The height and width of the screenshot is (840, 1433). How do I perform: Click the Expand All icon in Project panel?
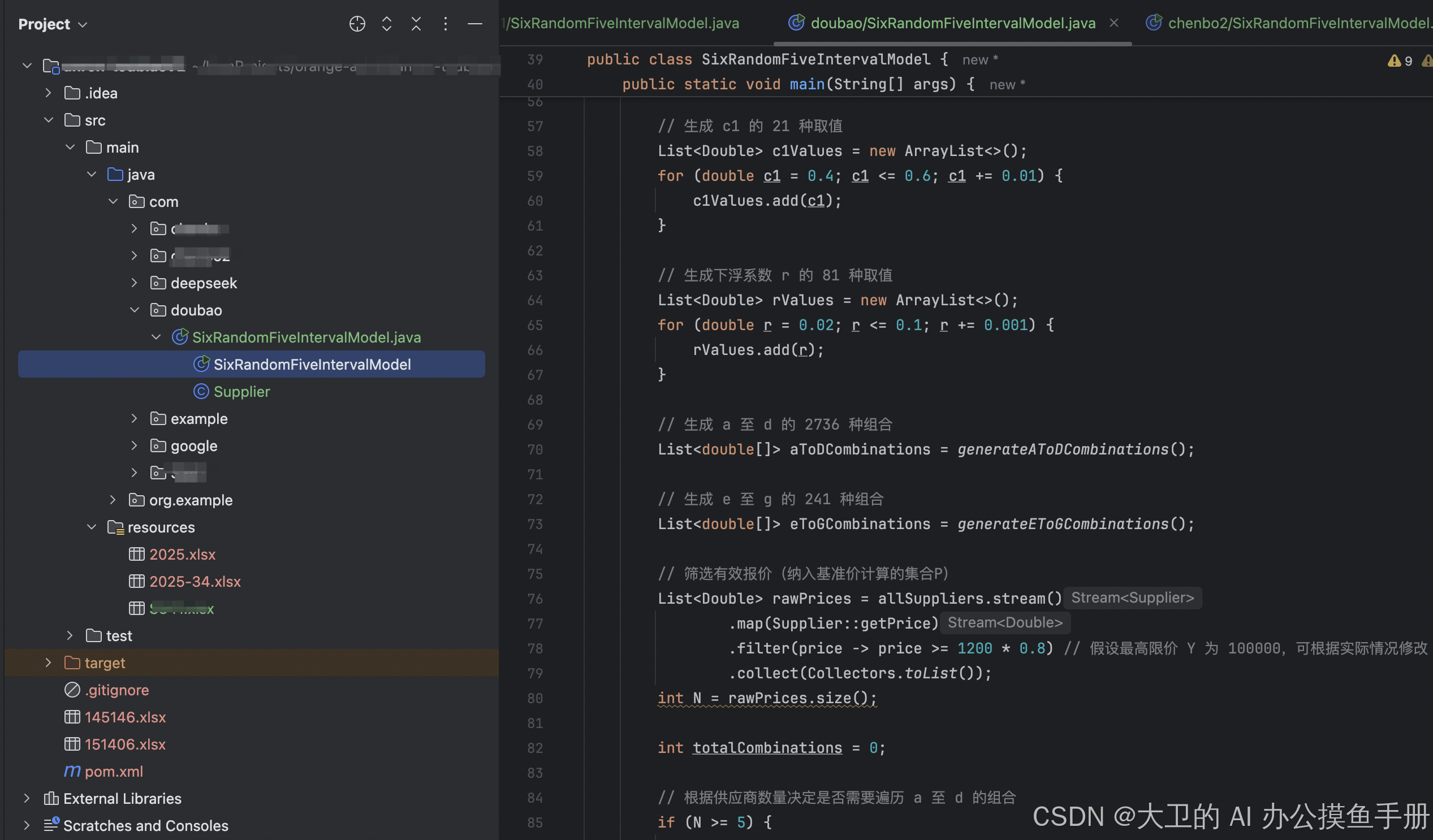[387, 24]
